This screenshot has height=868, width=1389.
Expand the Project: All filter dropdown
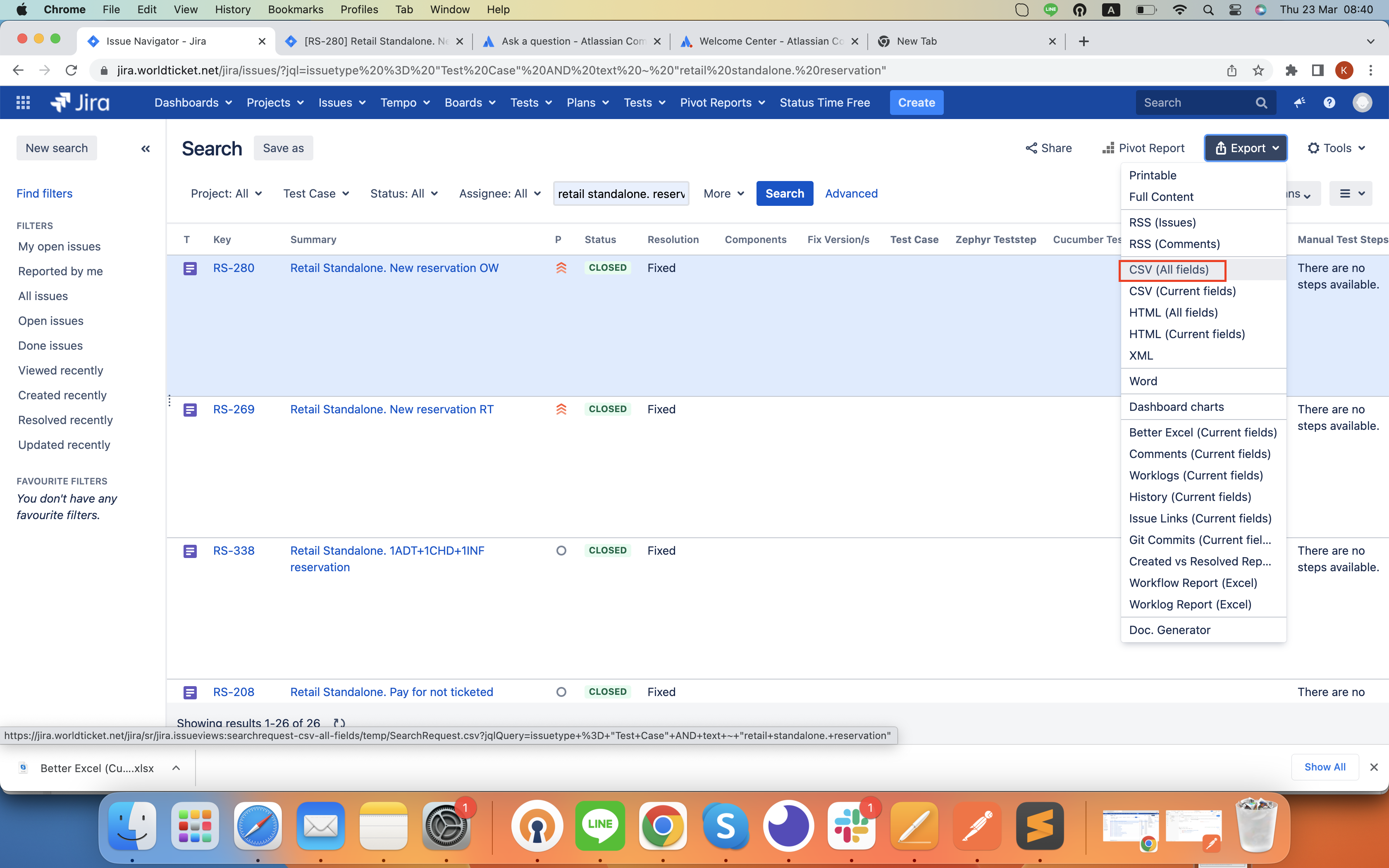[226, 193]
